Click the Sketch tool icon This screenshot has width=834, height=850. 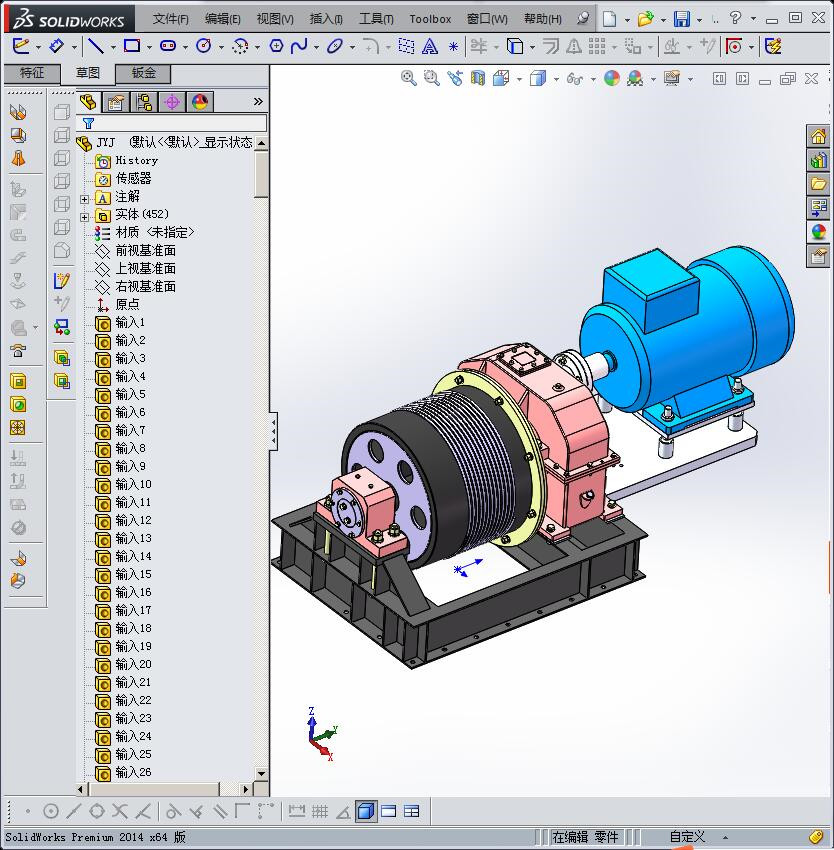tap(21, 46)
